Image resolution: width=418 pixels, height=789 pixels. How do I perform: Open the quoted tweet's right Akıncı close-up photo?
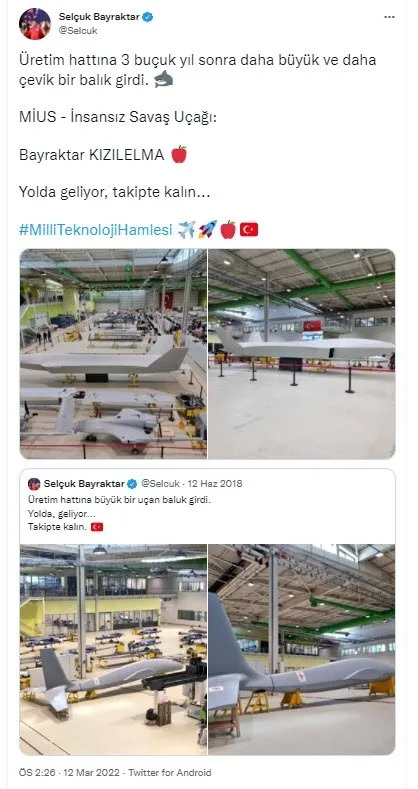302,650
